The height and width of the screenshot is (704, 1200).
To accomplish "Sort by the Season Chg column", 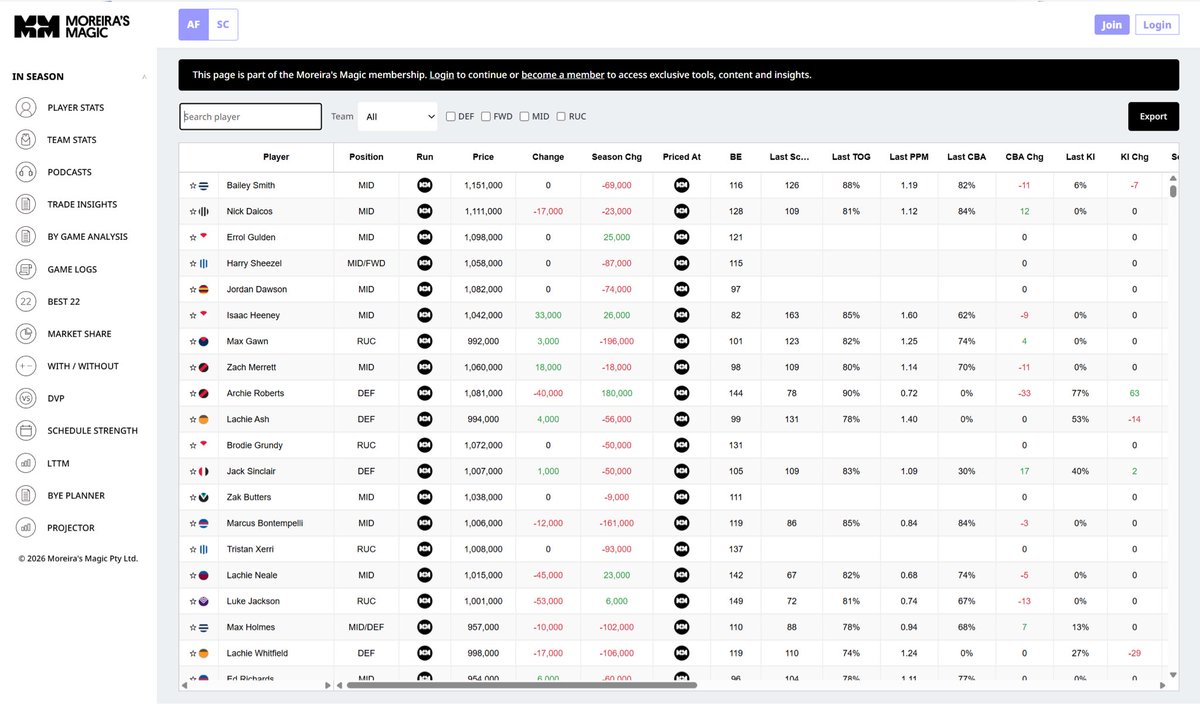I will pyautogui.click(x=617, y=157).
